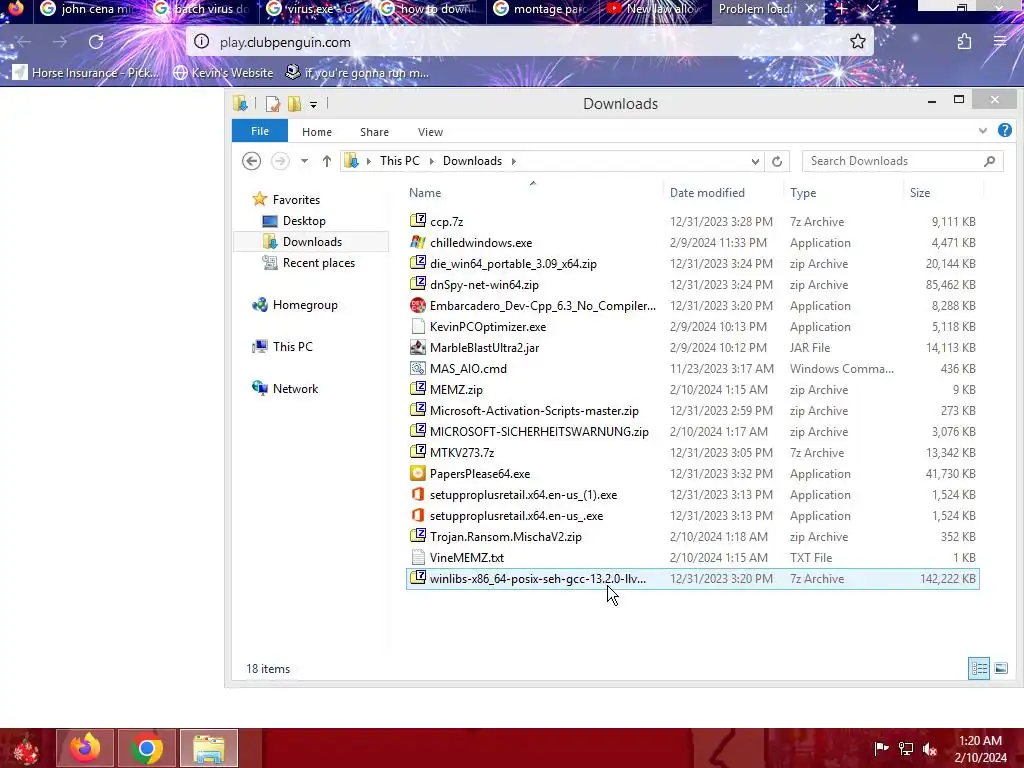Open the Customize Quick Access Toolbar dropdown

pyautogui.click(x=313, y=104)
